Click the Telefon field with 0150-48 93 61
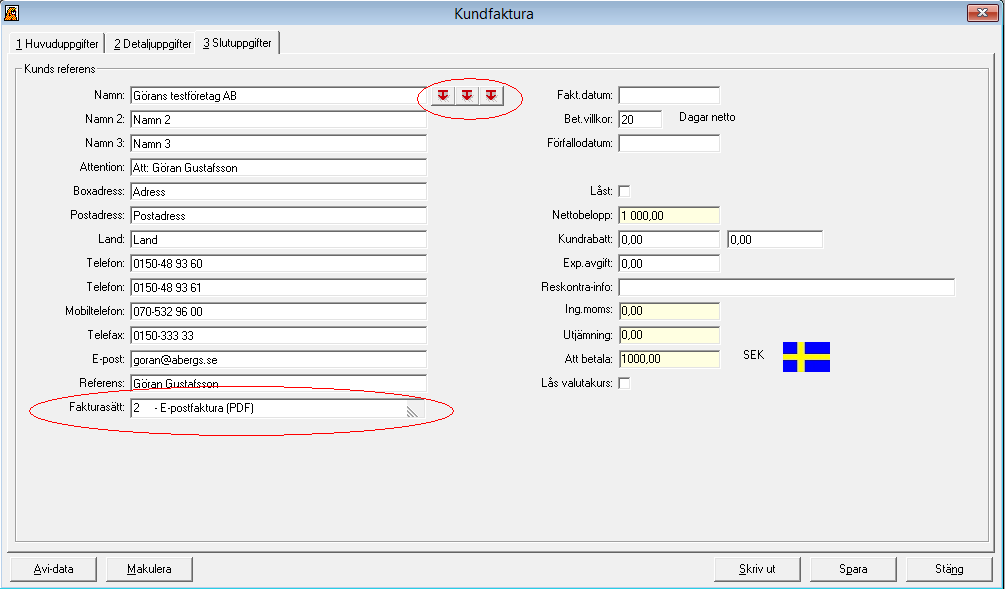1005x589 pixels. point(278,287)
